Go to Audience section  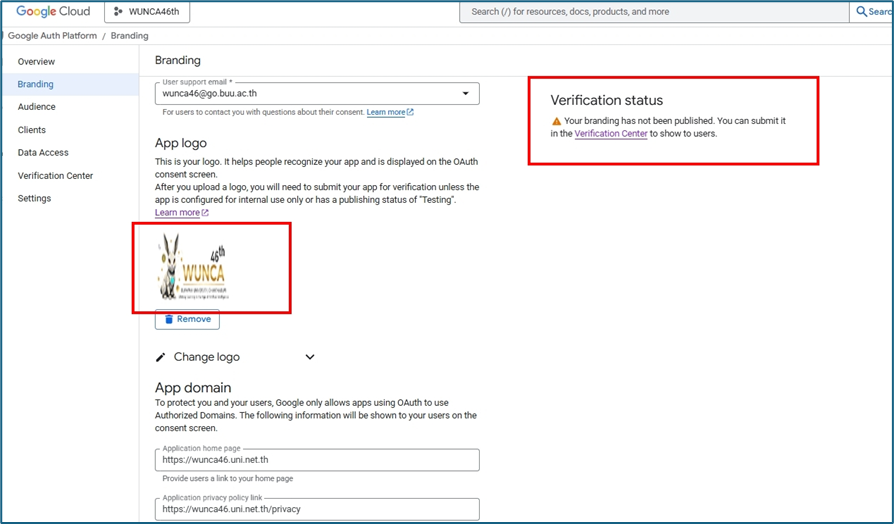(x=37, y=107)
